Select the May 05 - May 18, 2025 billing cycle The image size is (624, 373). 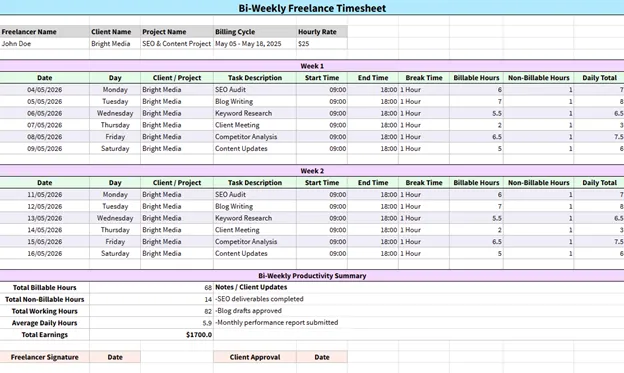pyautogui.click(x=255, y=44)
